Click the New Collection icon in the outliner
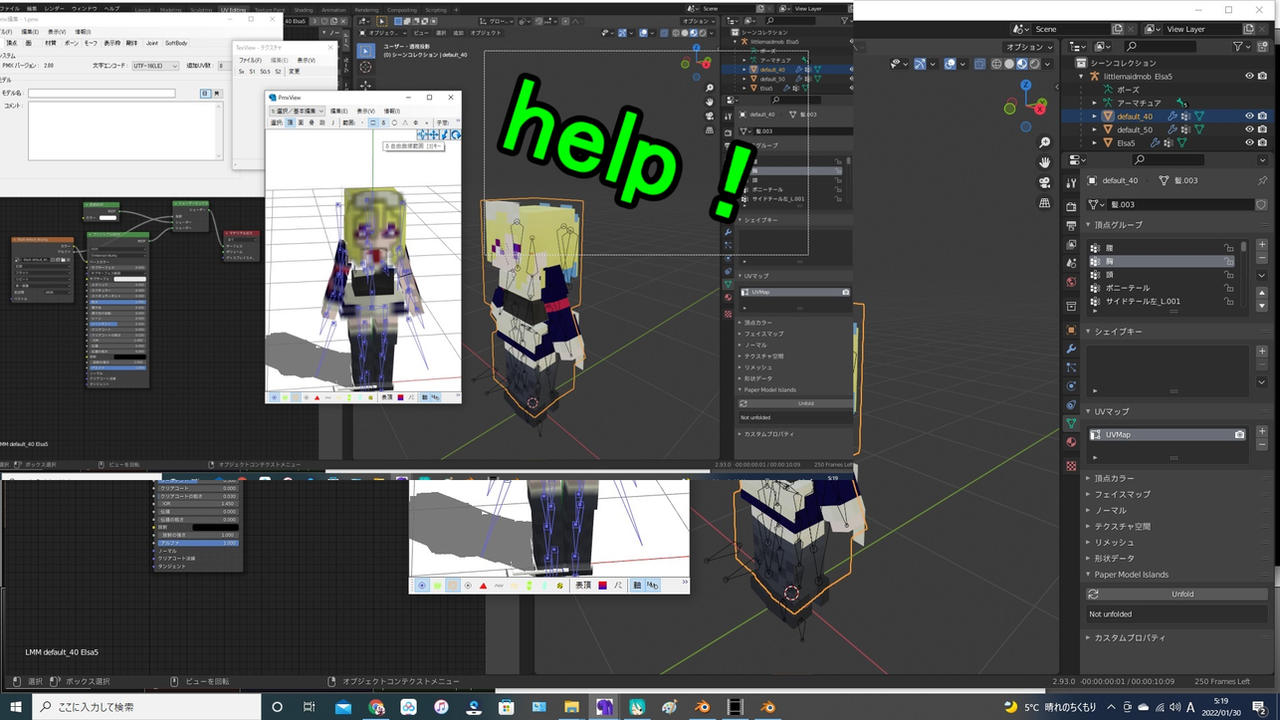 (1263, 47)
